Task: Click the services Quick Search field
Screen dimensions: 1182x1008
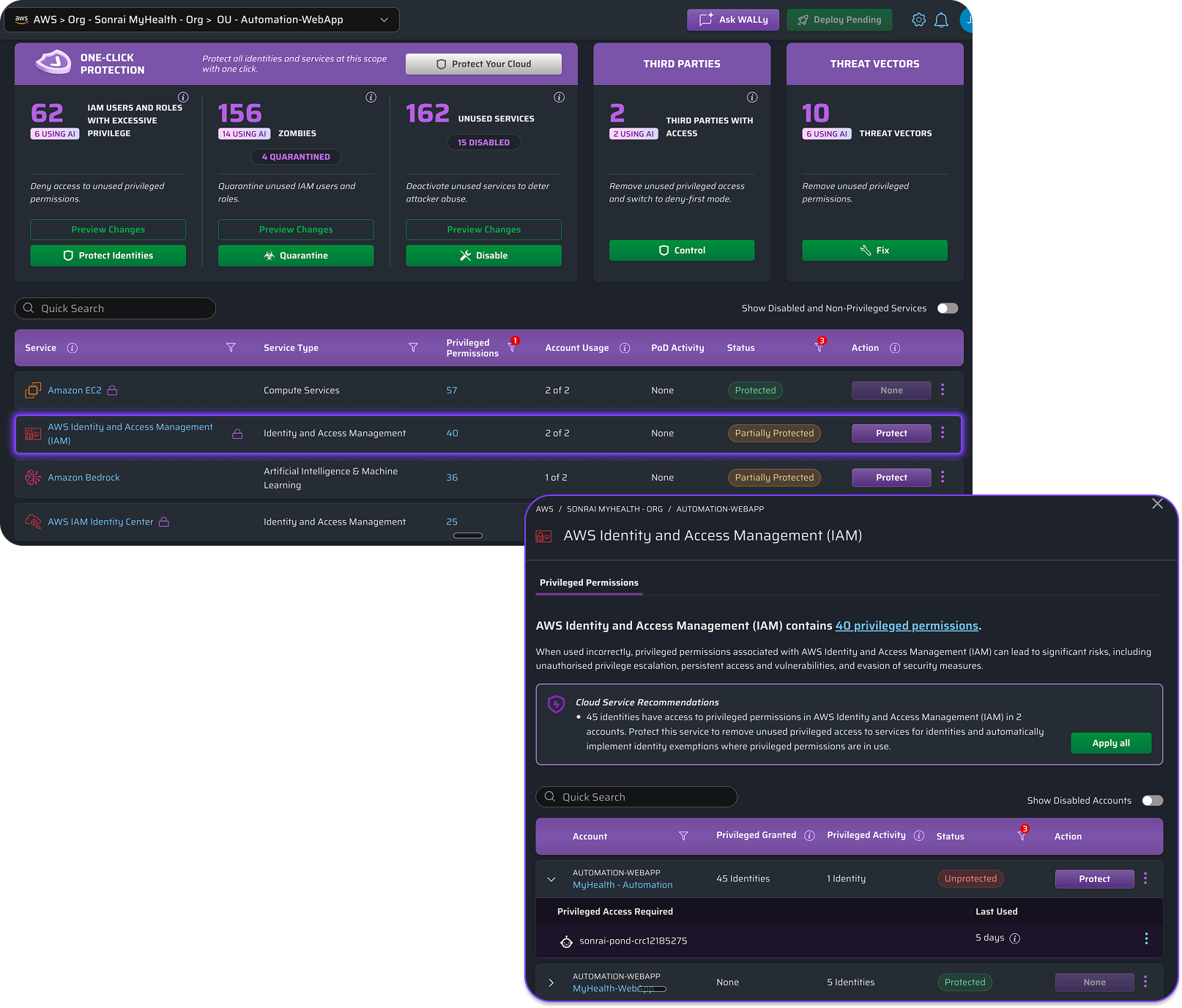Action: (115, 308)
